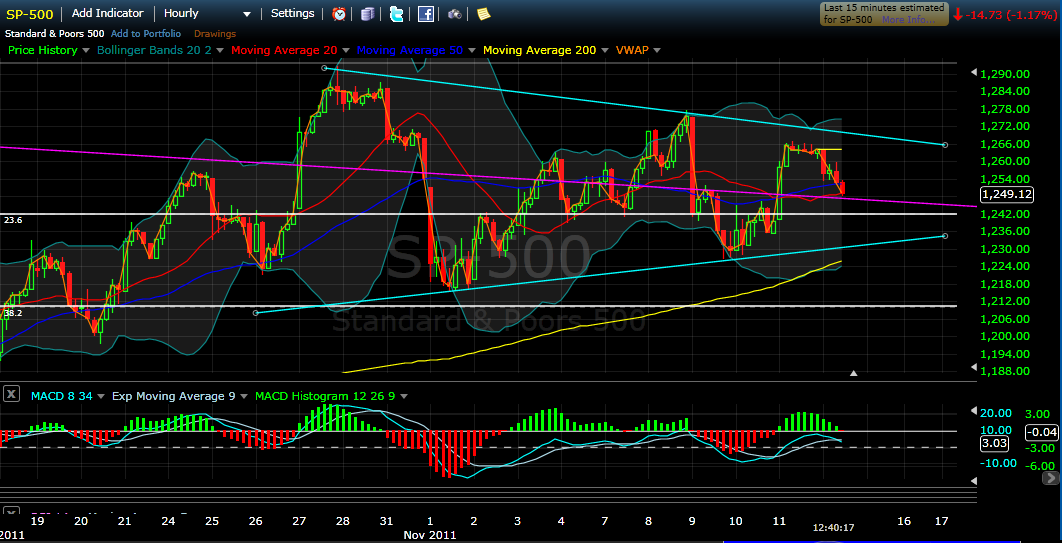Click date 24 on time axis
The image size is (1062, 543).
[x=168, y=521]
